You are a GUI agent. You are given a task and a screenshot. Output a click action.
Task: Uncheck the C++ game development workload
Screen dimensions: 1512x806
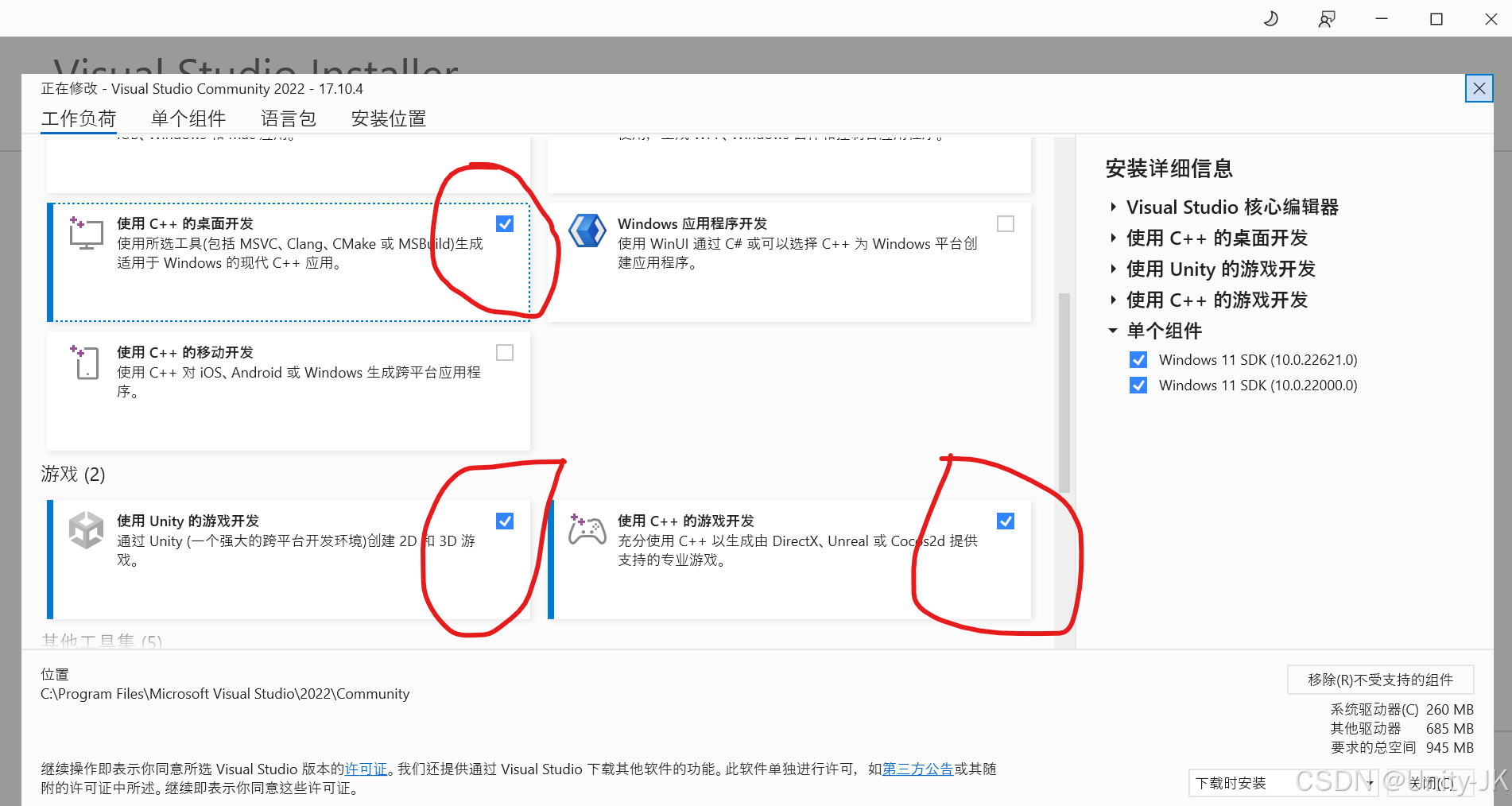[1006, 521]
